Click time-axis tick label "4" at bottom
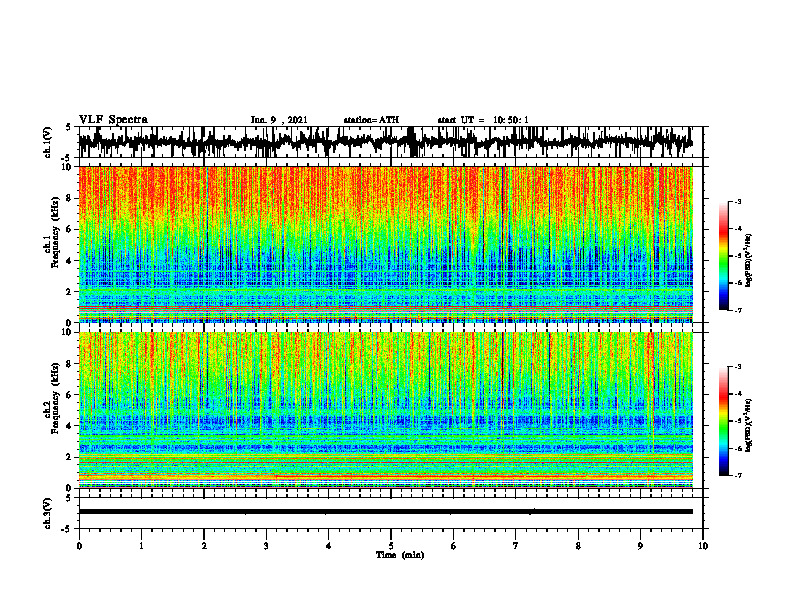 pyautogui.click(x=329, y=546)
